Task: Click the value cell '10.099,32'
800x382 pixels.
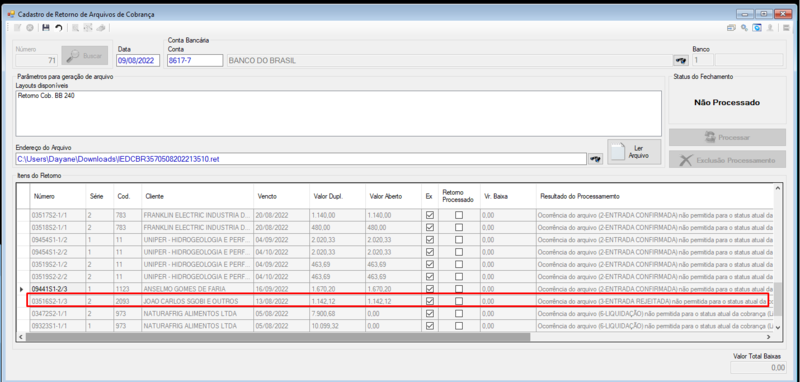Action: 337,326
